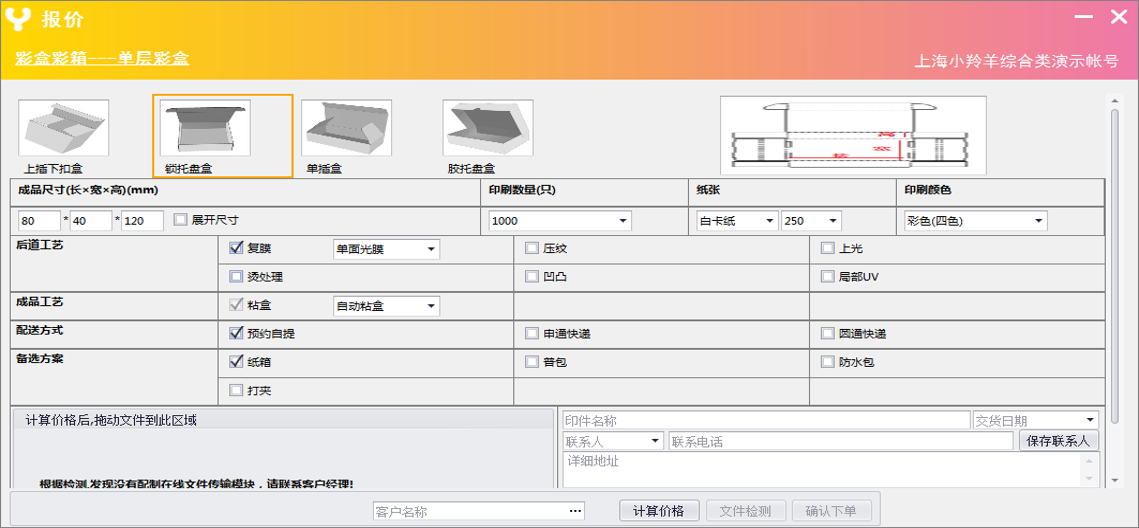1139x528 pixels.
Task: Open the 印刷颜色 dropdown showing 彩色(四色)
Action: [x=1038, y=221]
